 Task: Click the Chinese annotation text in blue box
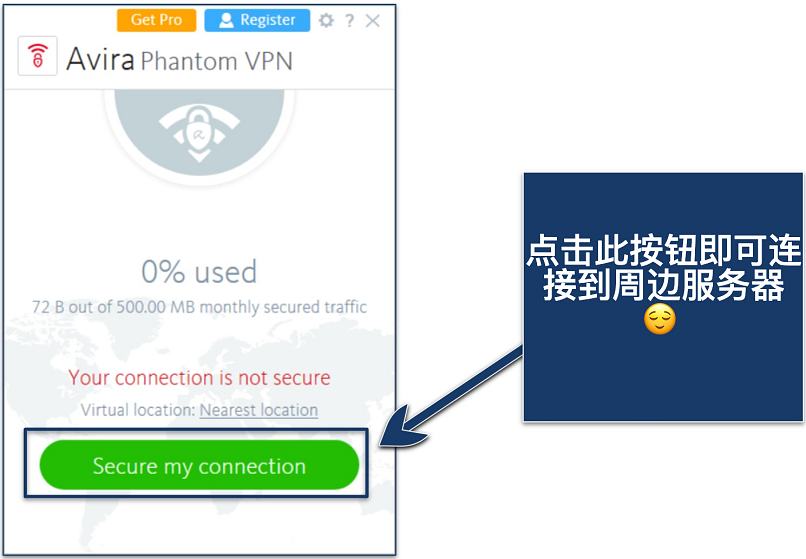[663, 267]
